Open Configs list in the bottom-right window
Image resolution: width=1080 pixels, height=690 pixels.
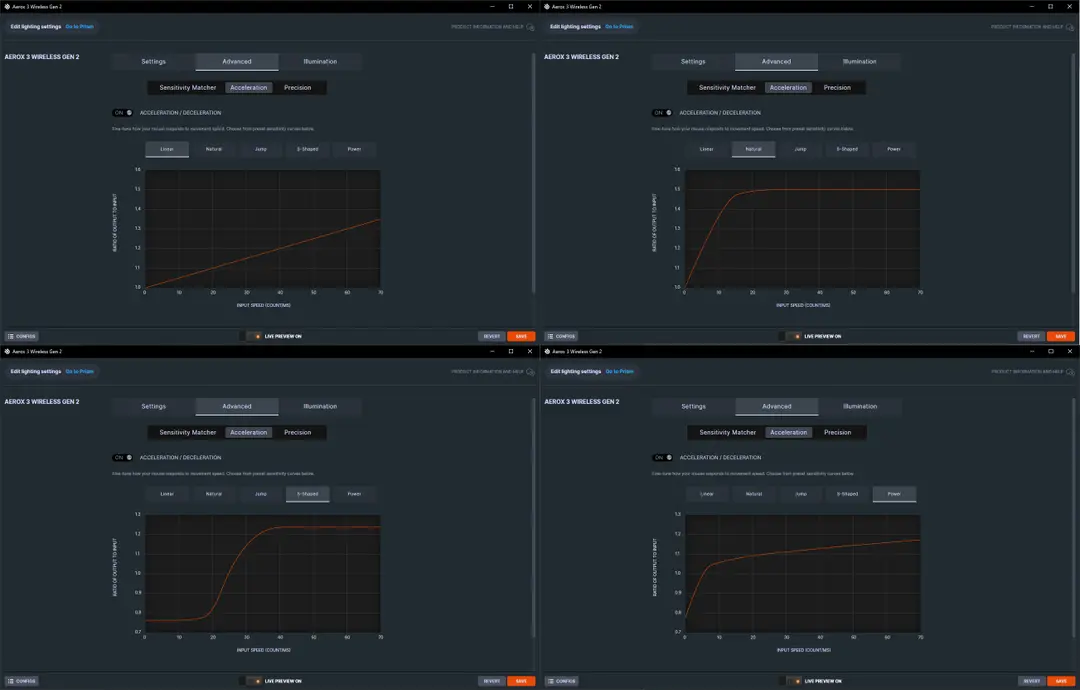coord(561,681)
